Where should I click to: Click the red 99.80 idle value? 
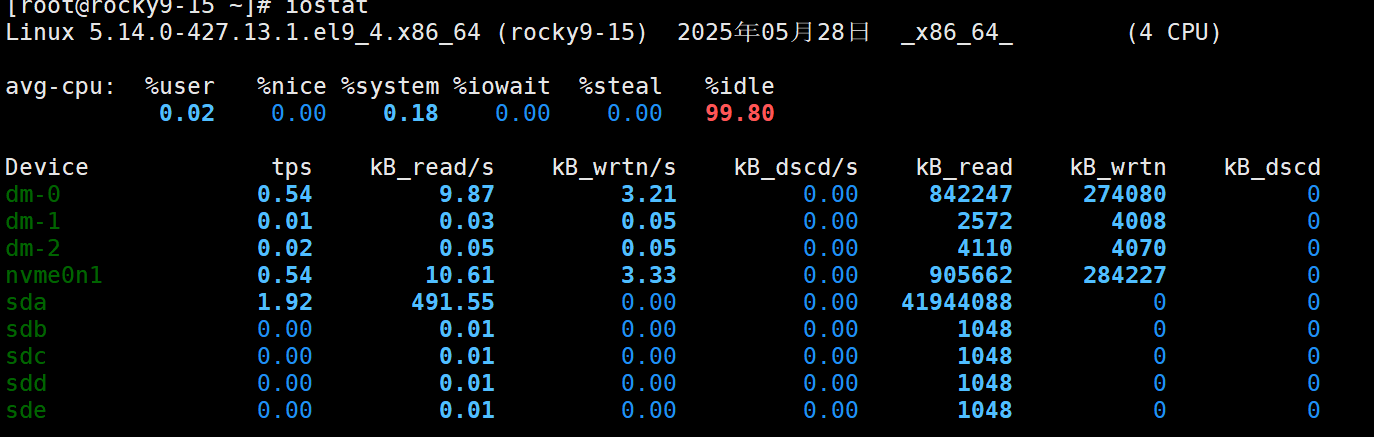(x=740, y=113)
